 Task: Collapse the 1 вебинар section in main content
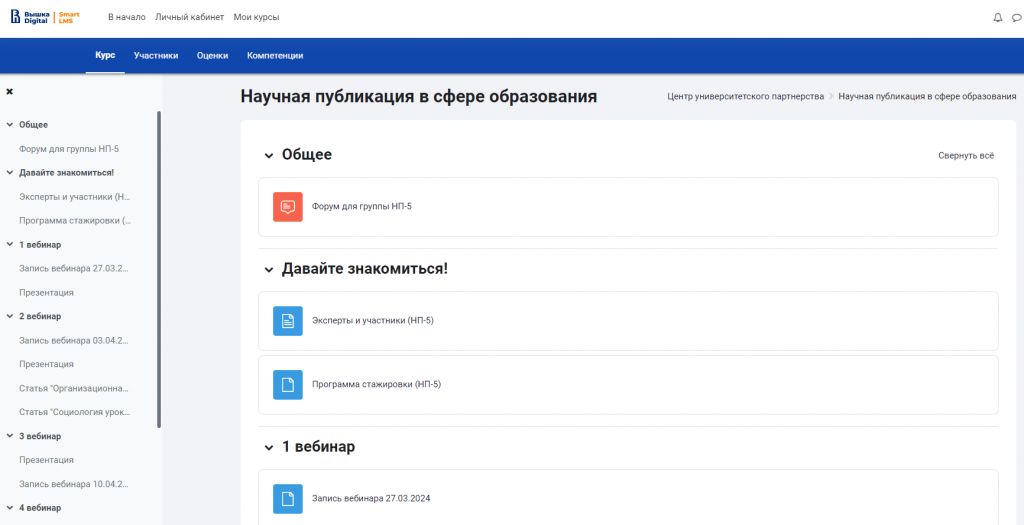[x=268, y=447]
